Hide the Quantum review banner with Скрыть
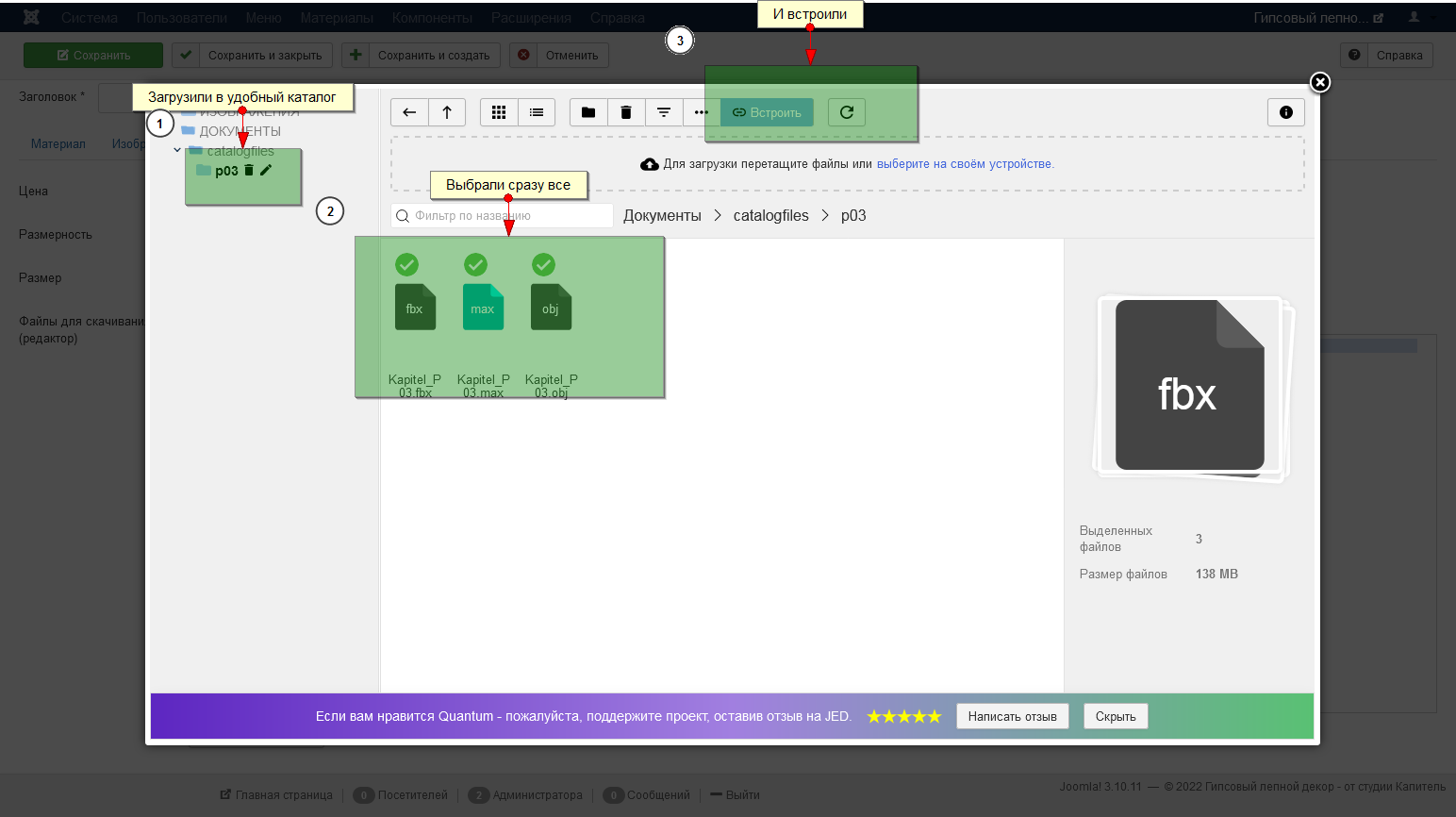The image size is (1456, 817). 1116,716
